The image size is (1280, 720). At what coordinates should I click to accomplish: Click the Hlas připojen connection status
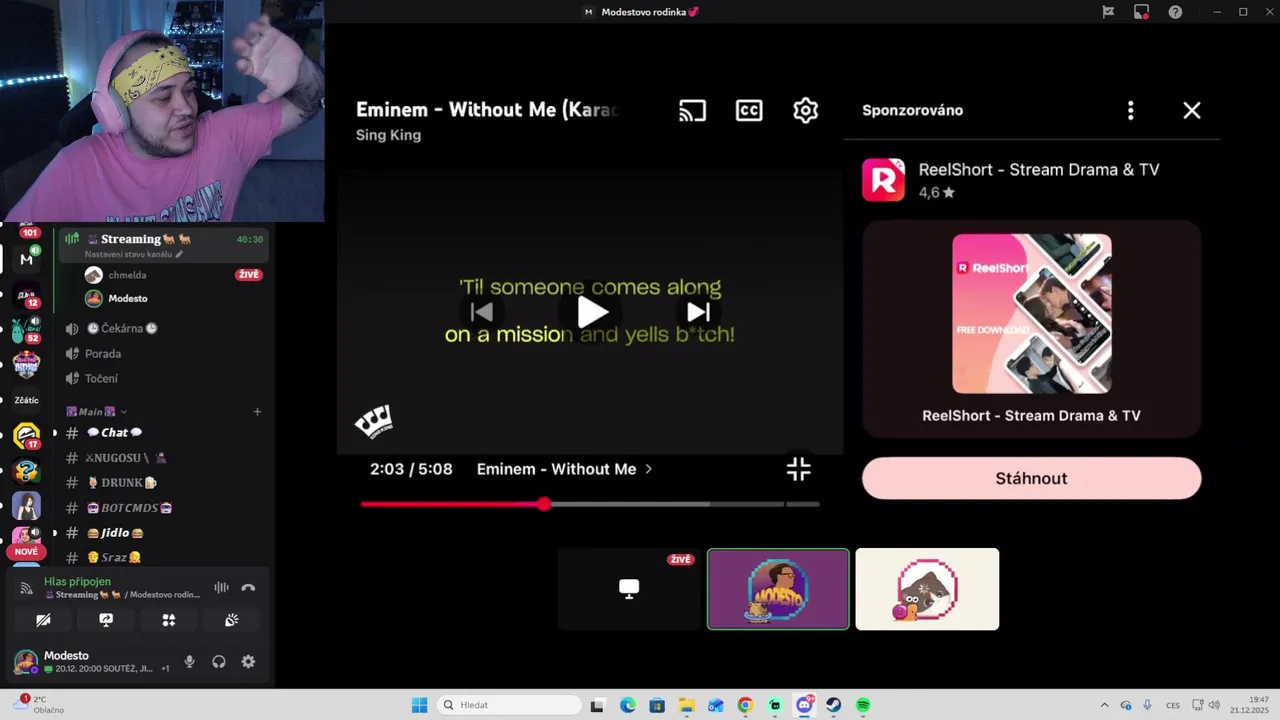[x=77, y=581]
